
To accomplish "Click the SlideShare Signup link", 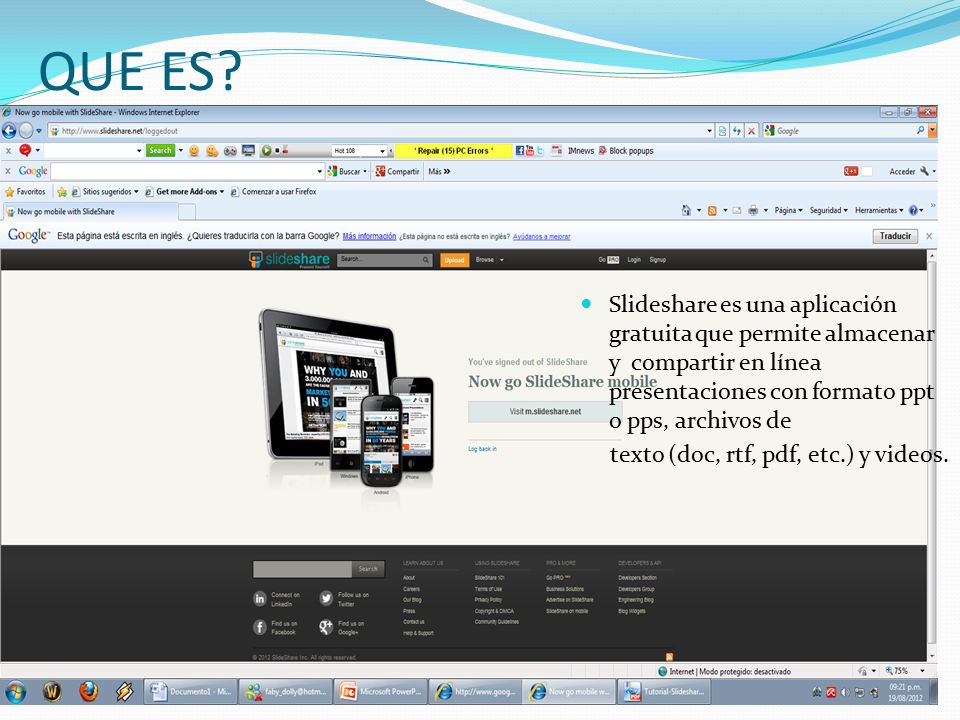I will click(658, 260).
